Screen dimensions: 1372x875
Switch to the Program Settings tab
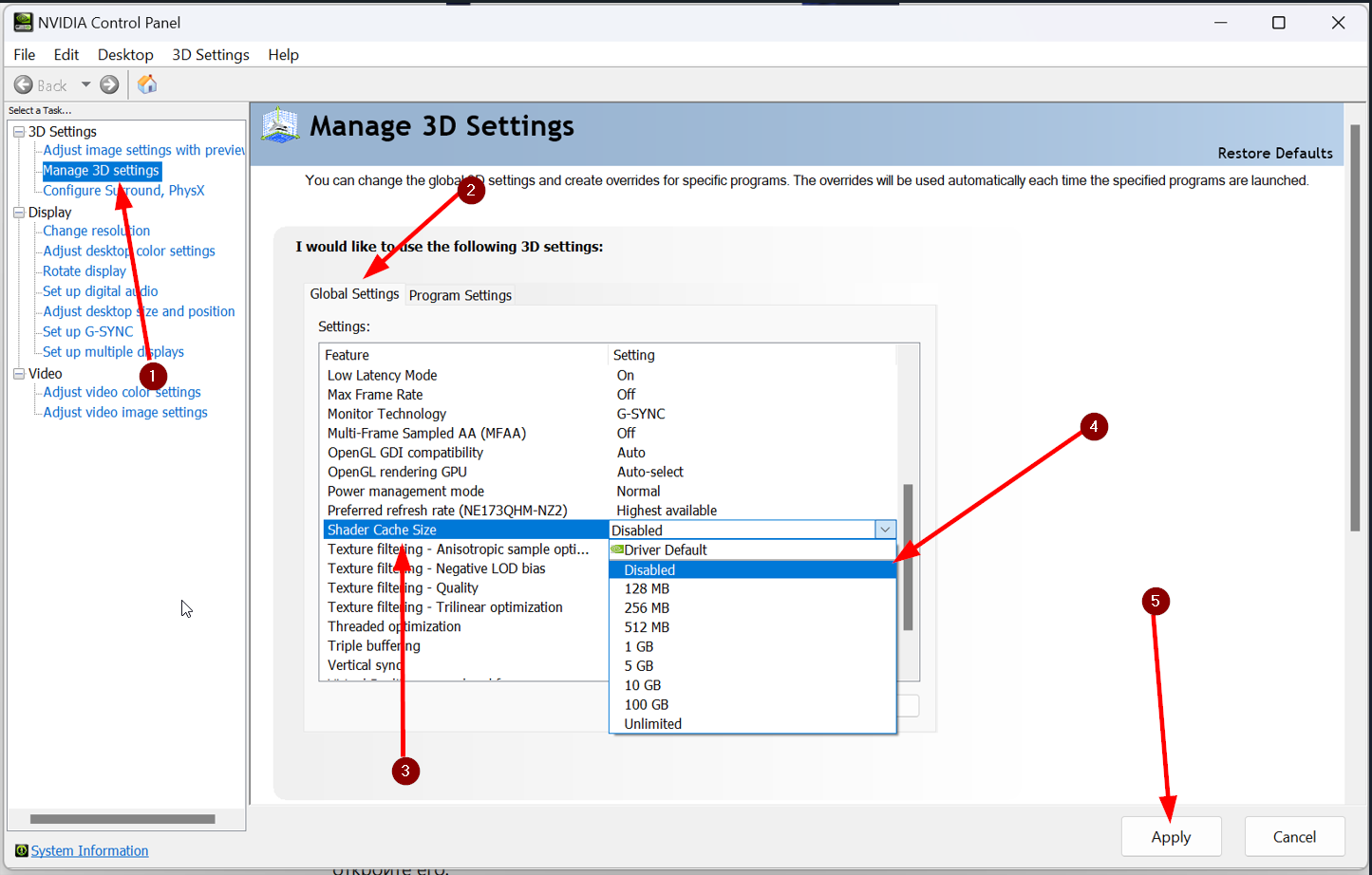tap(460, 295)
